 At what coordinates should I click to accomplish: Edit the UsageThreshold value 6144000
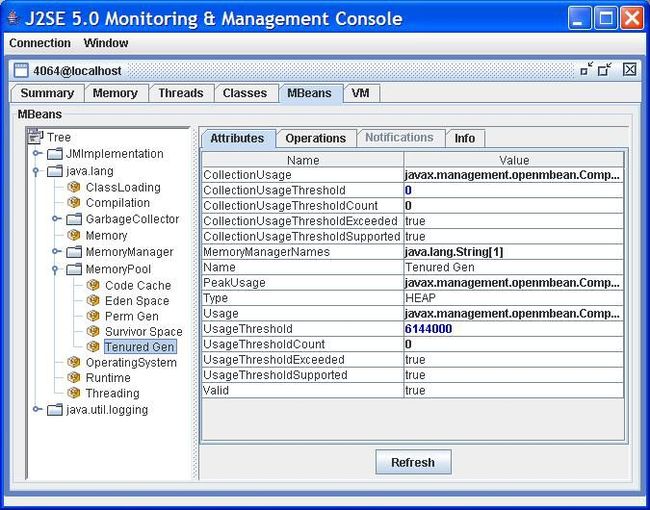tap(514, 329)
